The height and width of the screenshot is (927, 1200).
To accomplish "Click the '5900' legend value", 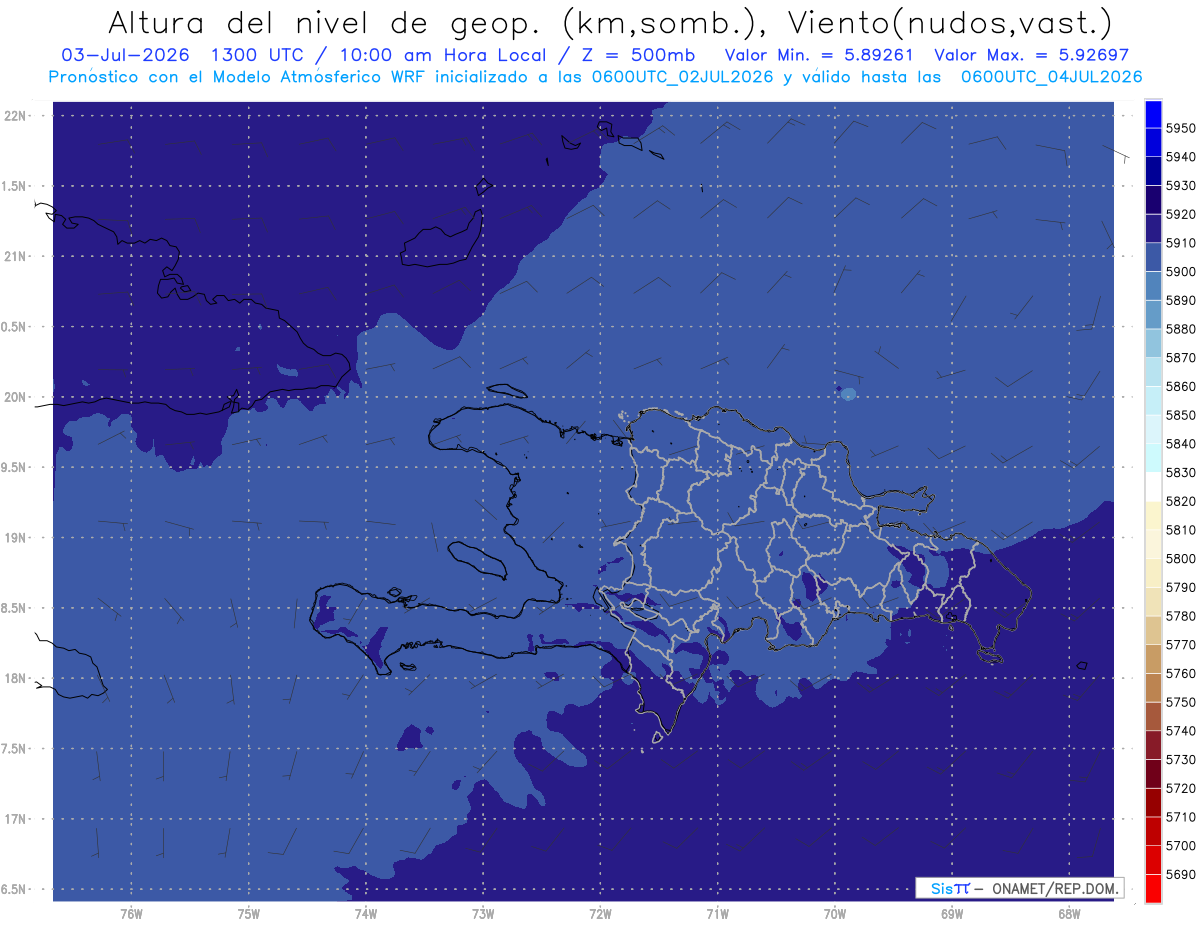I will (1180, 272).
